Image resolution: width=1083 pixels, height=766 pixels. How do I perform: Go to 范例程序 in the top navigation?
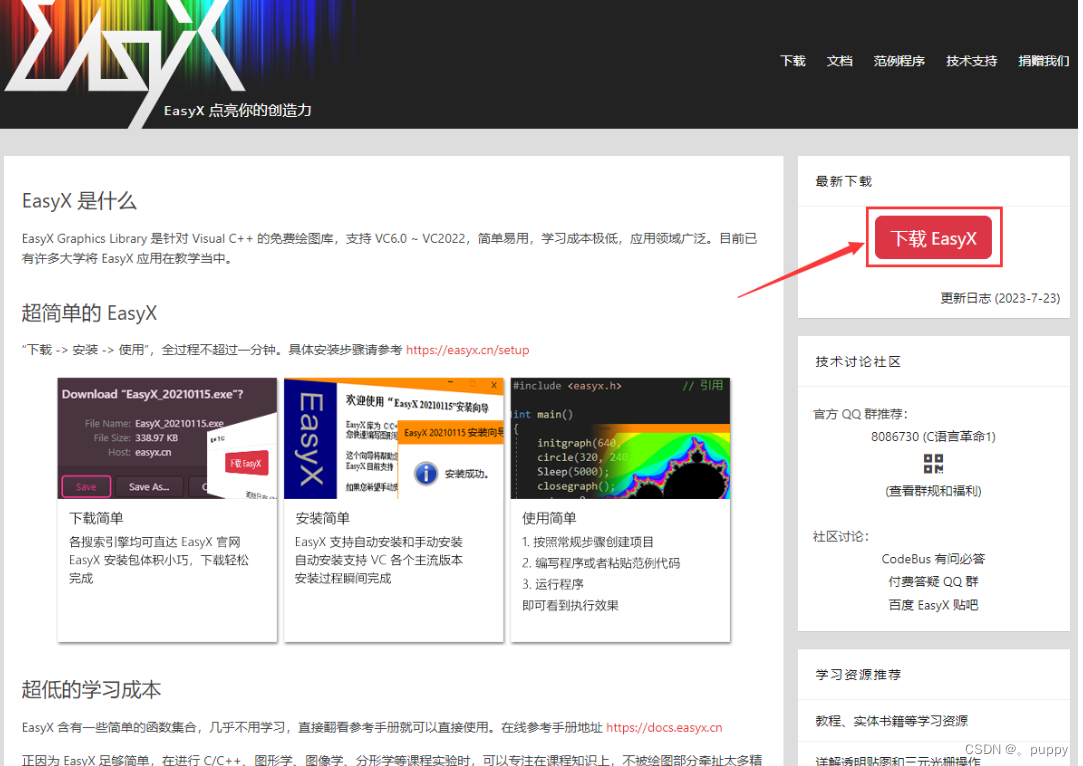pyautogui.click(x=899, y=61)
